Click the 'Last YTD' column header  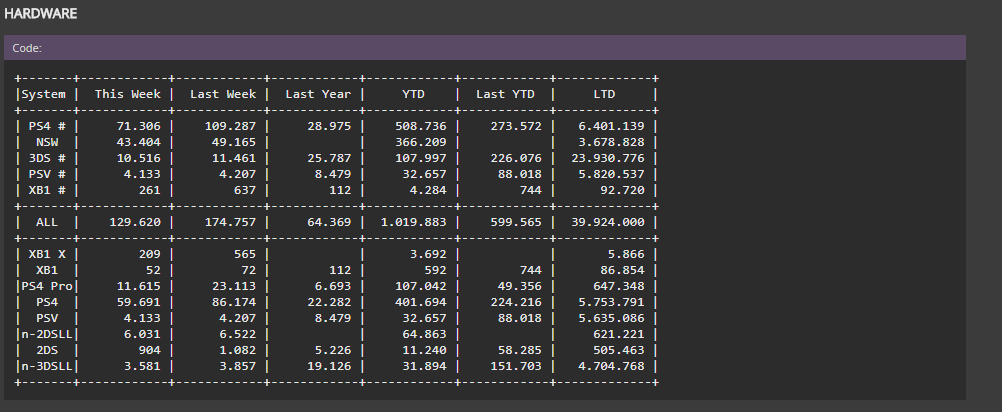(505, 94)
